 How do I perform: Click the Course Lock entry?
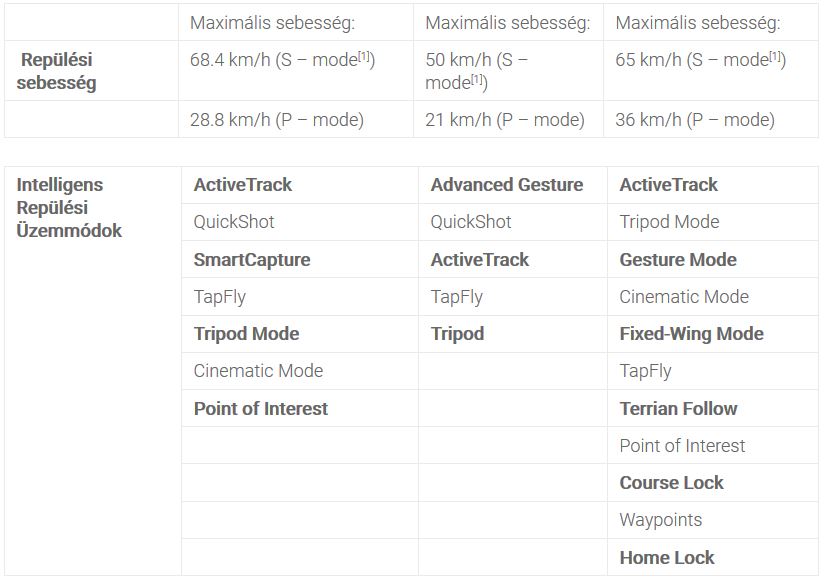pos(671,483)
